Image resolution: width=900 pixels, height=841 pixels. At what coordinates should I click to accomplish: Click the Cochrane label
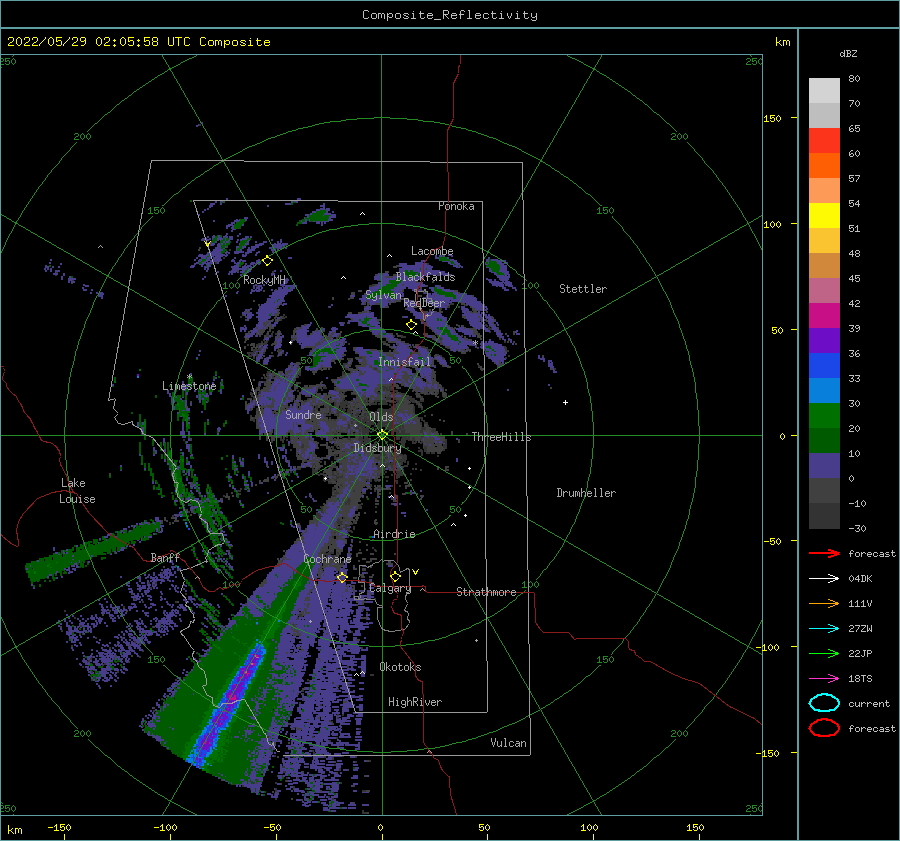point(327,559)
